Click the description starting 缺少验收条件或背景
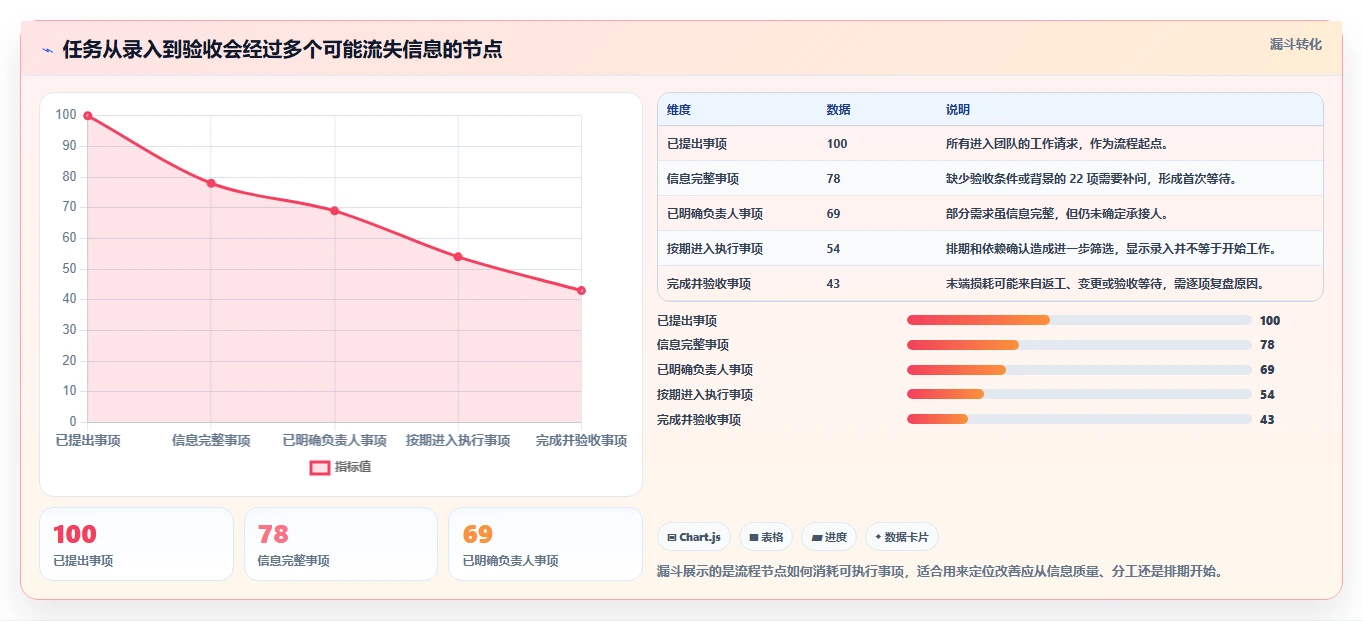 coord(1091,179)
